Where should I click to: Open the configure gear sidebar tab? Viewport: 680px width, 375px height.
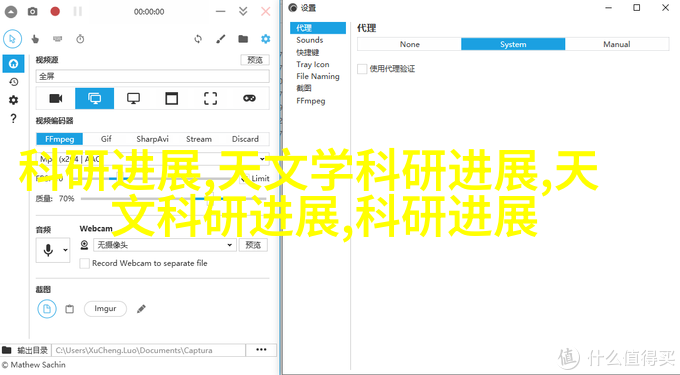[13, 100]
